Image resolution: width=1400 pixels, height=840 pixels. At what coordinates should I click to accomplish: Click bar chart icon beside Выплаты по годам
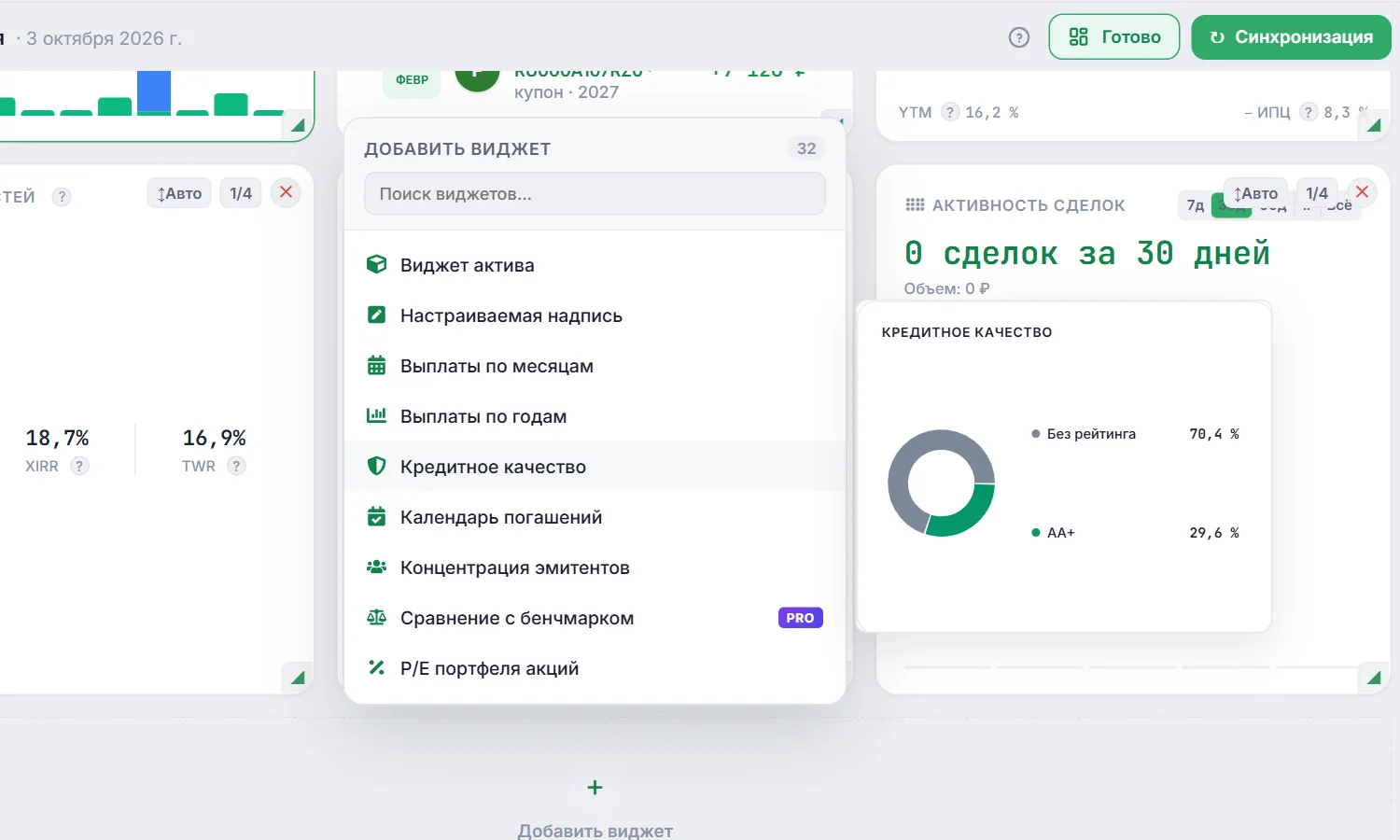376,415
